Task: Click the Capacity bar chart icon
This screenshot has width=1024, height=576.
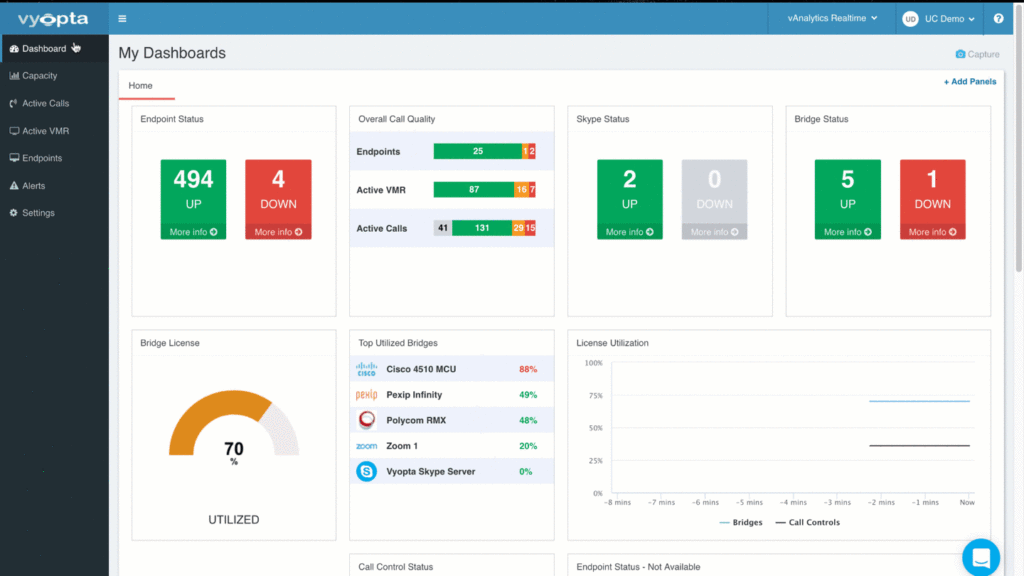Action: click(14, 76)
